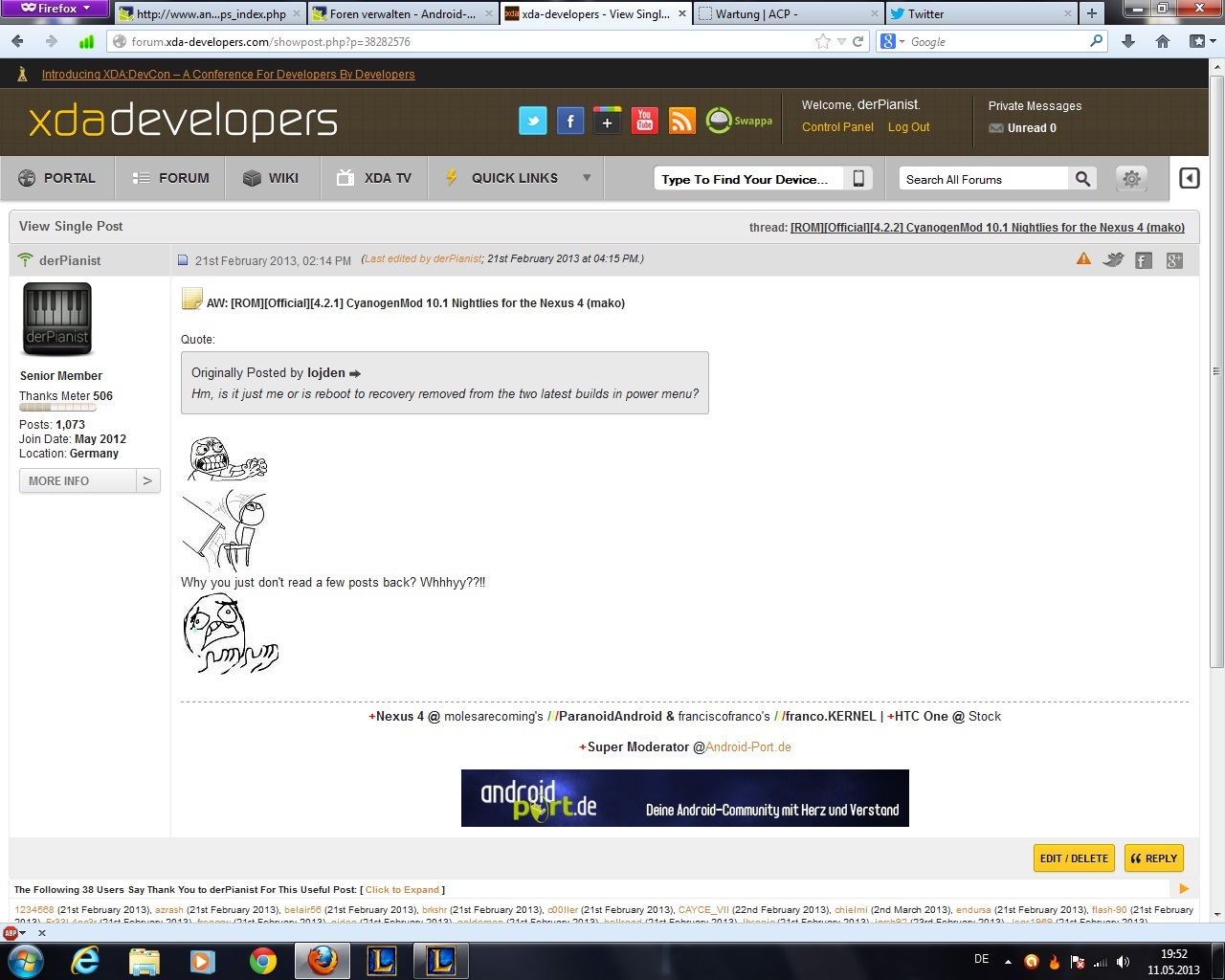Click to Expand the thanks list
Image resolution: width=1225 pixels, height=980 pixels.
click(x=402, y=890)
